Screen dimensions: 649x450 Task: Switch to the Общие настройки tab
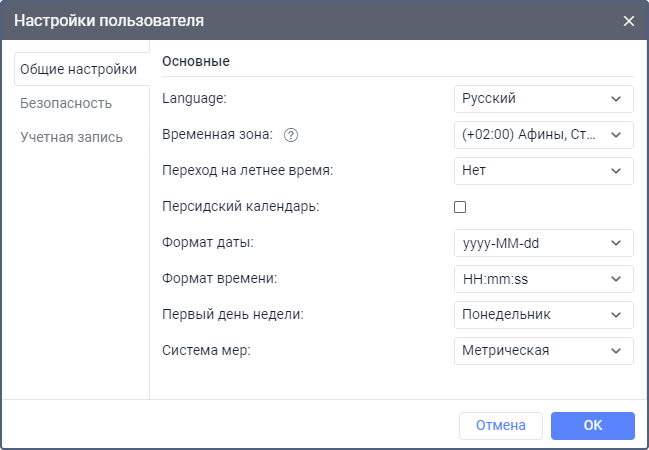pyautogui.click(x=78, y=69)
